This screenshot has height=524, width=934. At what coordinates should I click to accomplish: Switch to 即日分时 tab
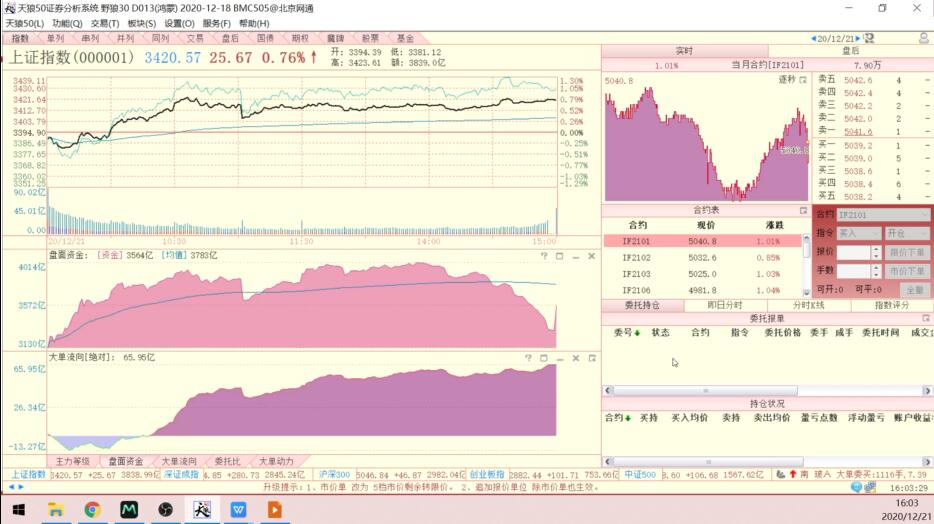pyautogui.click(x=725, y=305)
